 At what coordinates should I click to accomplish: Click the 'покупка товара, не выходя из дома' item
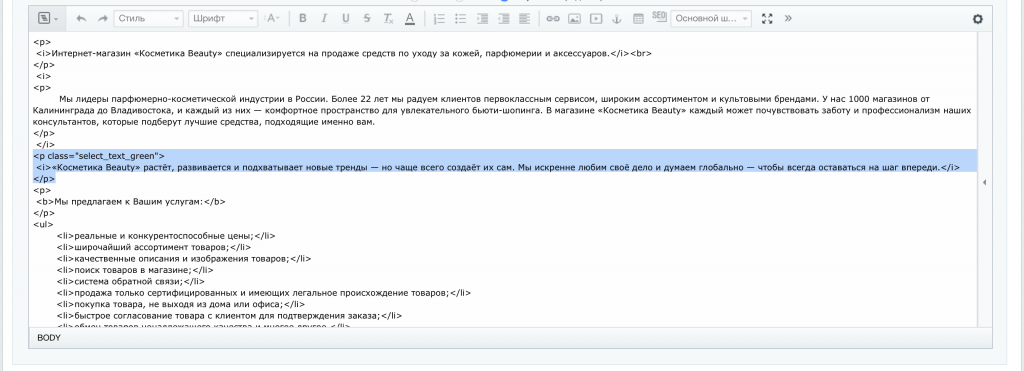click(x=181, y=304)
